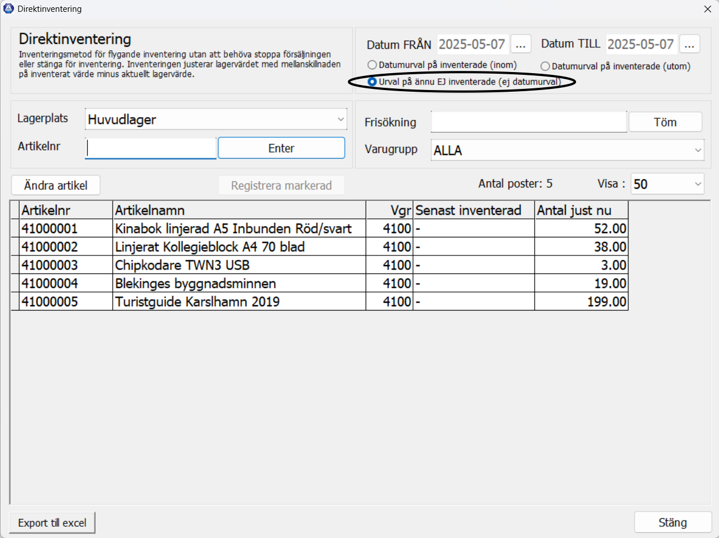Click Senast inventerad cell of Kinabok row
The image size is (719, 538).
[x=474, y=228]
